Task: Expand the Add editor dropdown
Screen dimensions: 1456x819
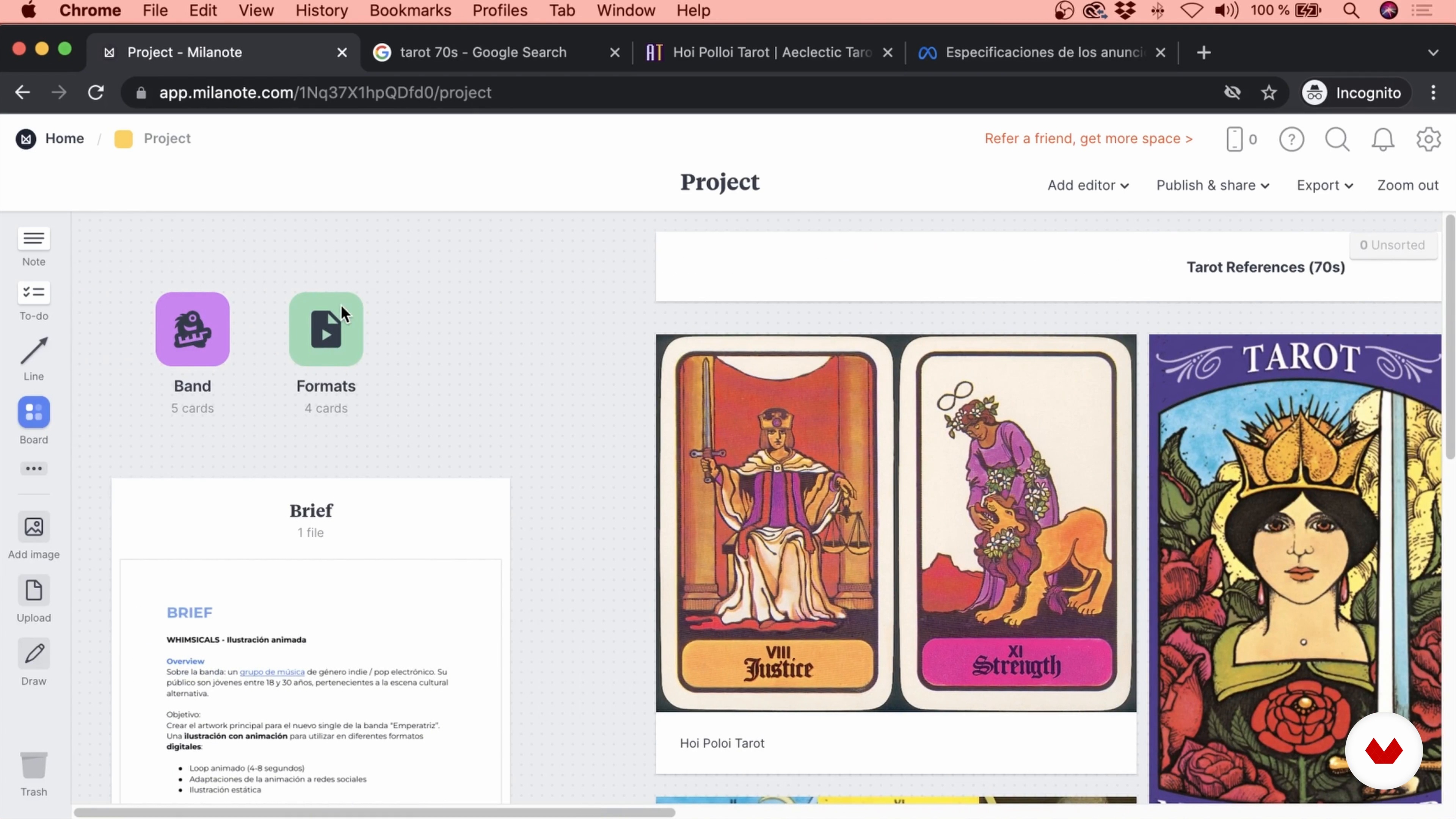Action: [x=1088, y=185]
